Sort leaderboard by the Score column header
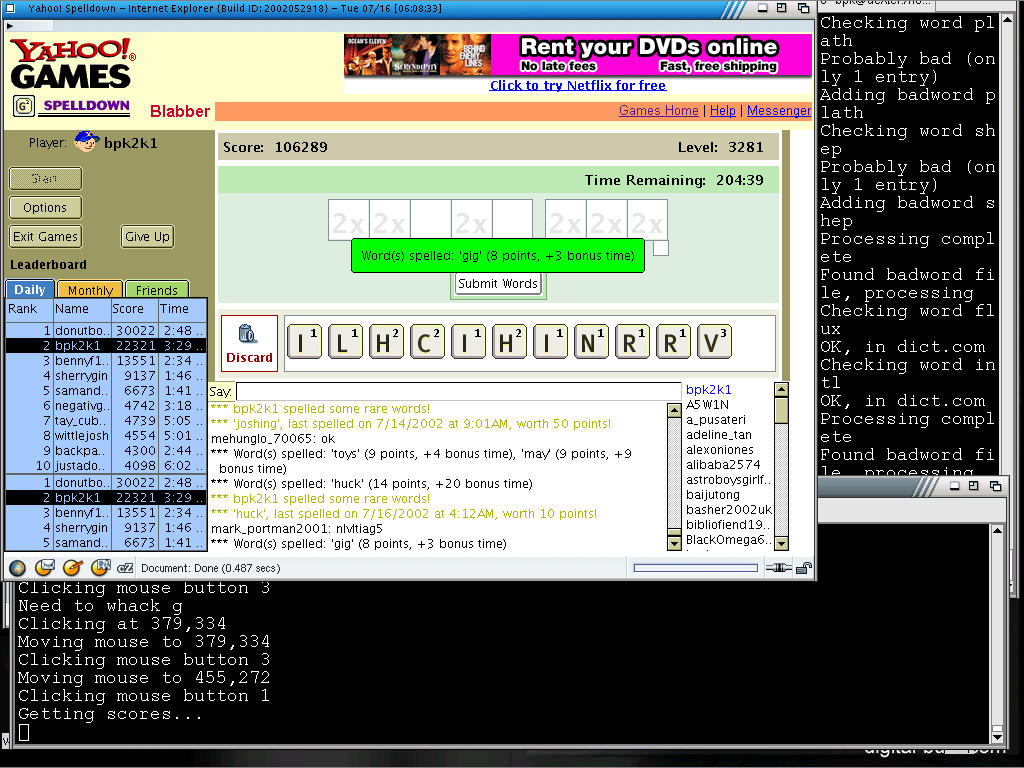 pos(134,309)
